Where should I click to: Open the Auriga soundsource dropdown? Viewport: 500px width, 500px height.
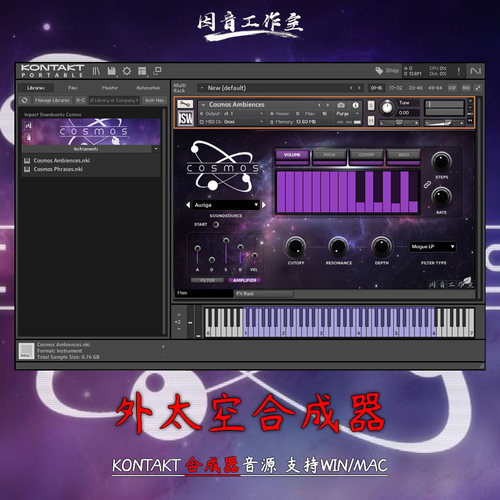(x=226, y=205)
